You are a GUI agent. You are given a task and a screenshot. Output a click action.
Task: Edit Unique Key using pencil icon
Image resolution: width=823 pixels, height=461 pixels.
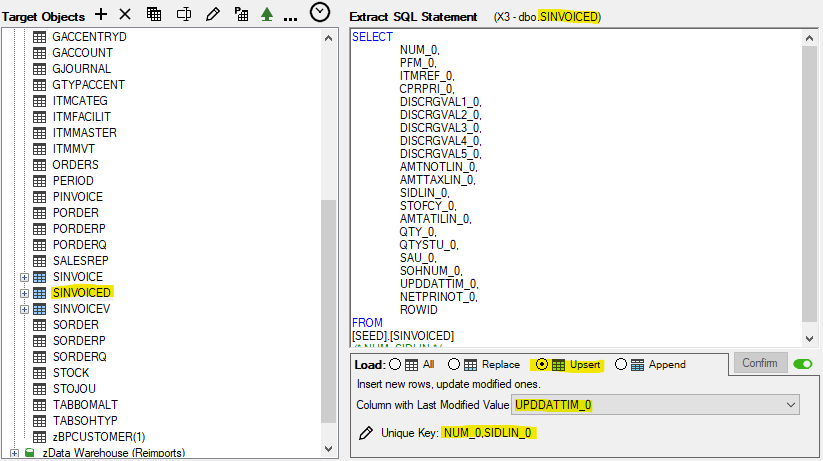tap(366, 433)
